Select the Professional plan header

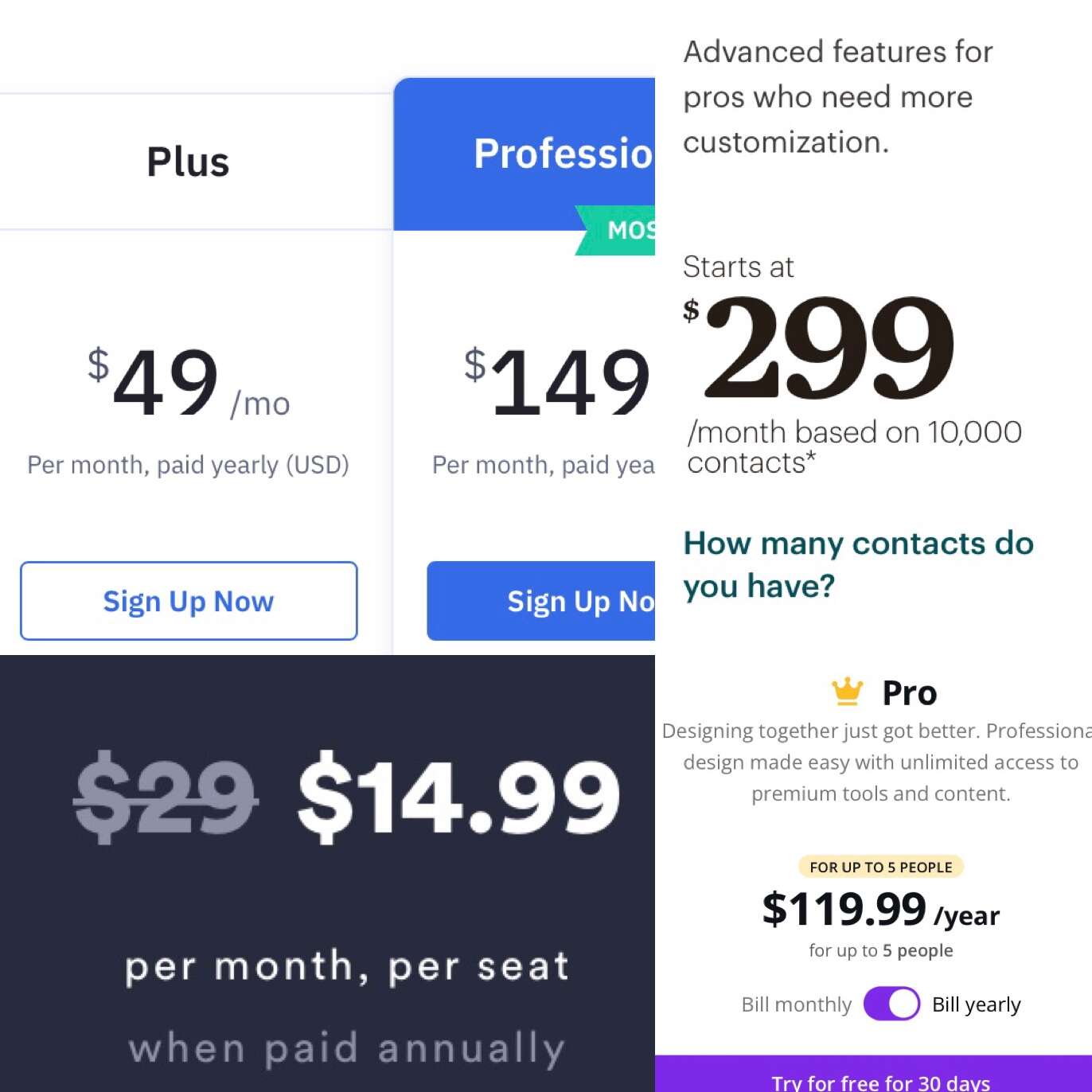pos(562,153)
